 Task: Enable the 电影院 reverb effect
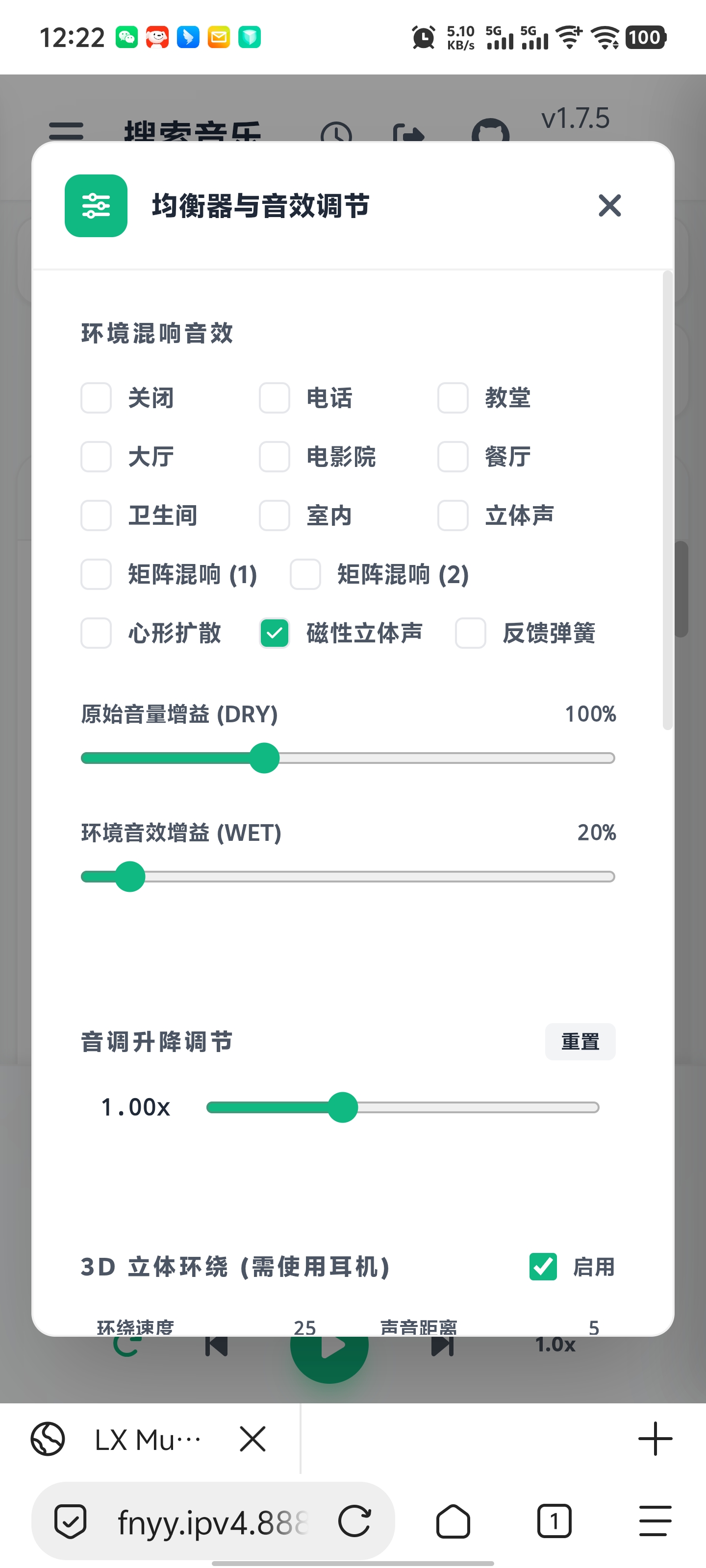tap(275, 457)
